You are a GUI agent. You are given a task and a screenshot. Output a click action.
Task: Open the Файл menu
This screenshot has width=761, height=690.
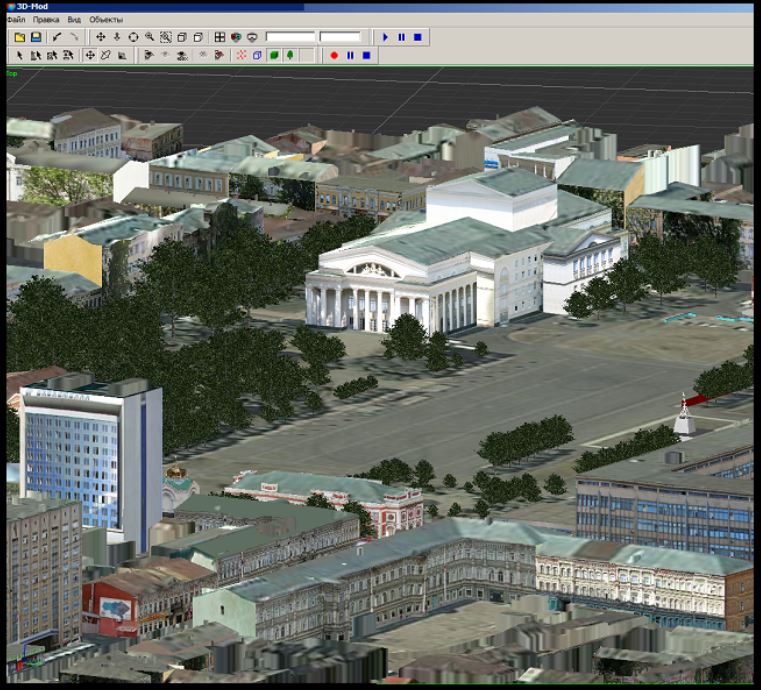click(16, 19)
